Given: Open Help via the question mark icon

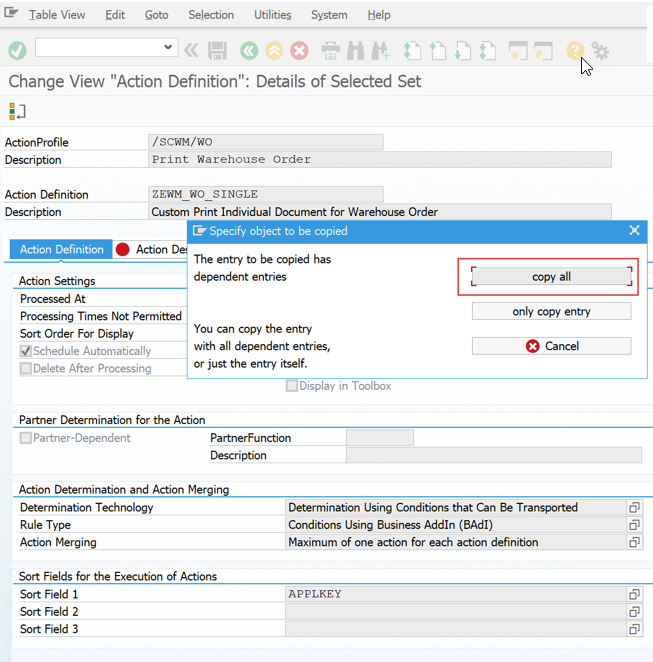Looking at the screenshot, I should point(574,51).
